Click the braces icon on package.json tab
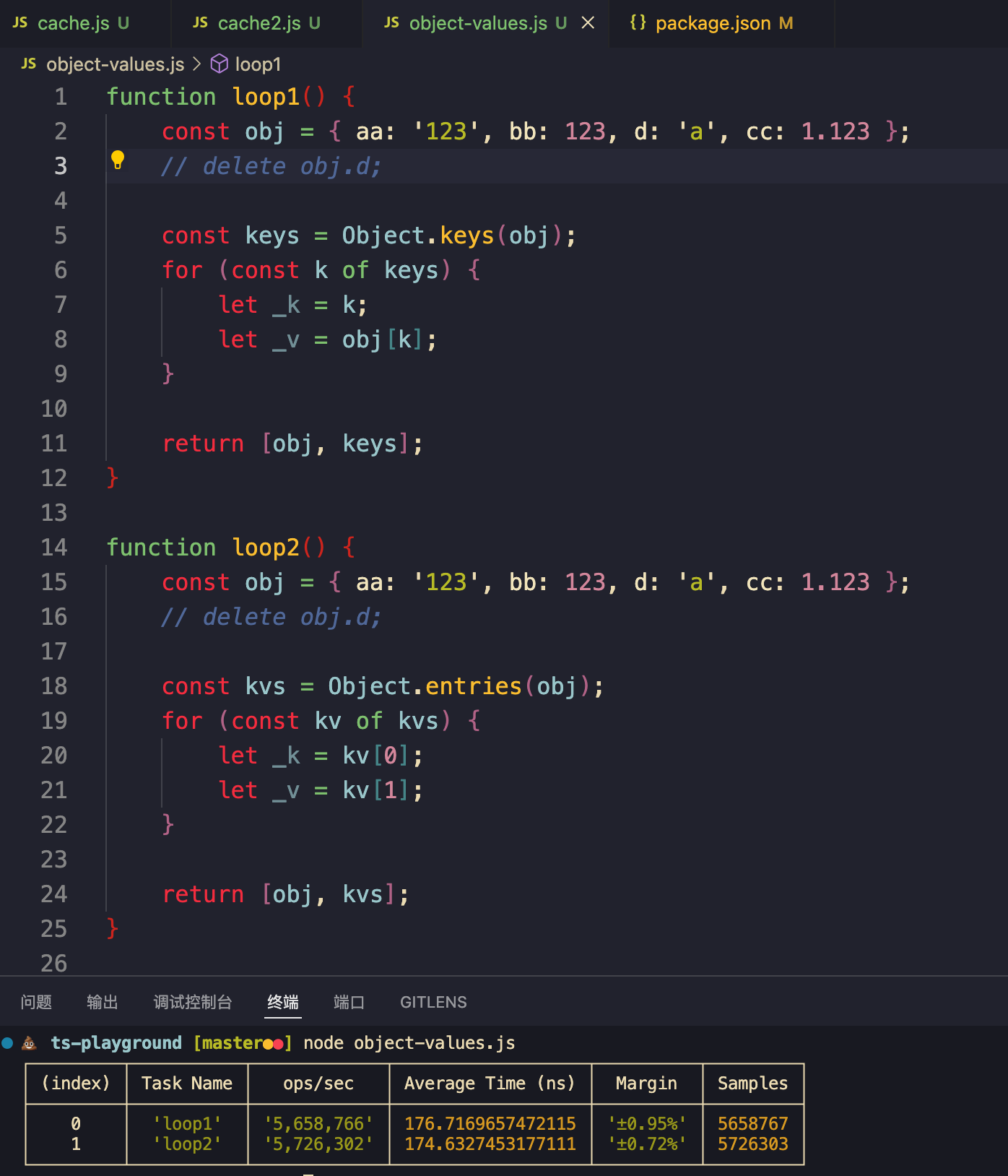1008x1176 pixels. pos(638,23)
